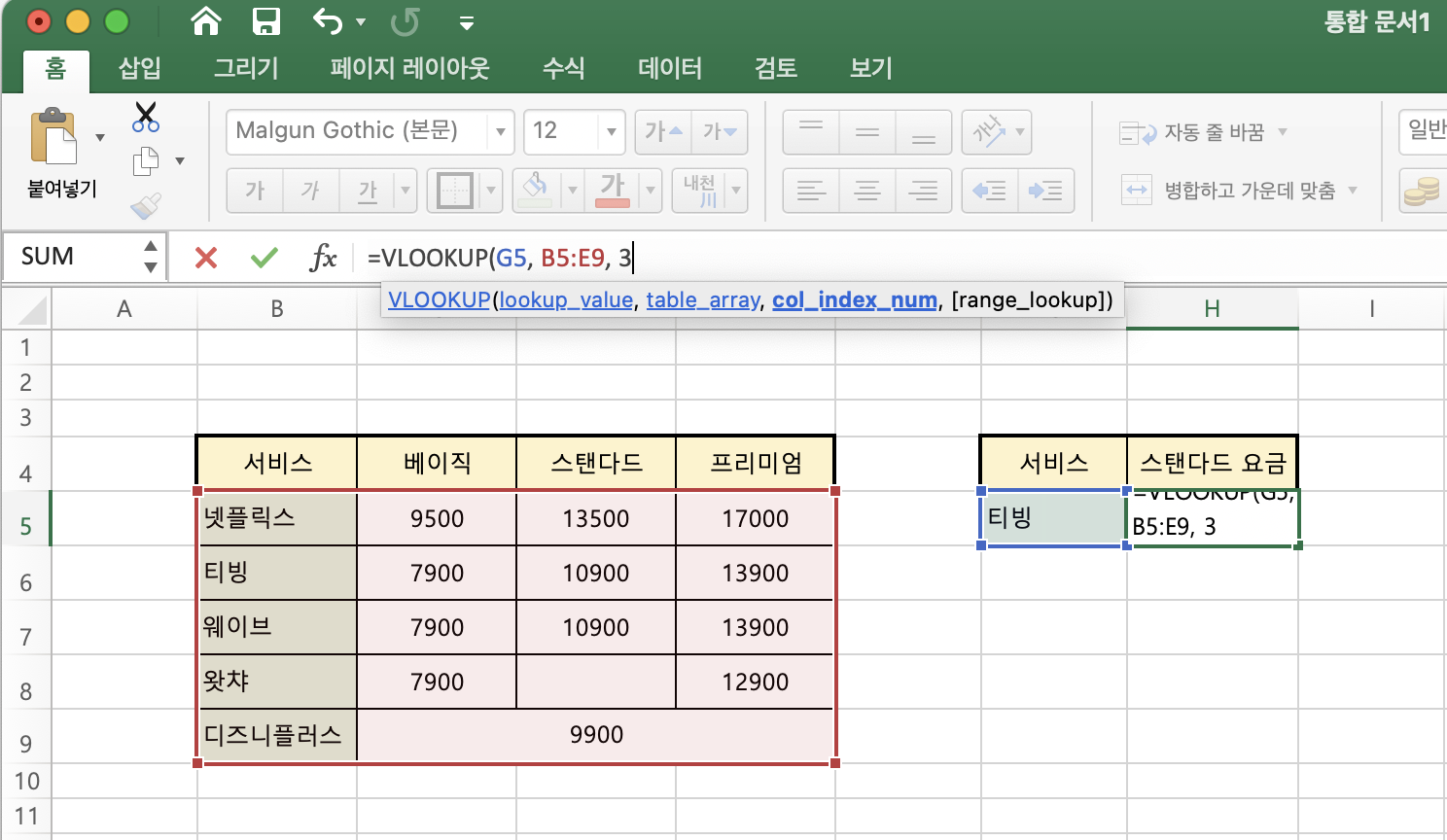The height and width of the screenshot is (840, 1447).
Task: Click the Redo arrow icon
Action: coord(405,20)
